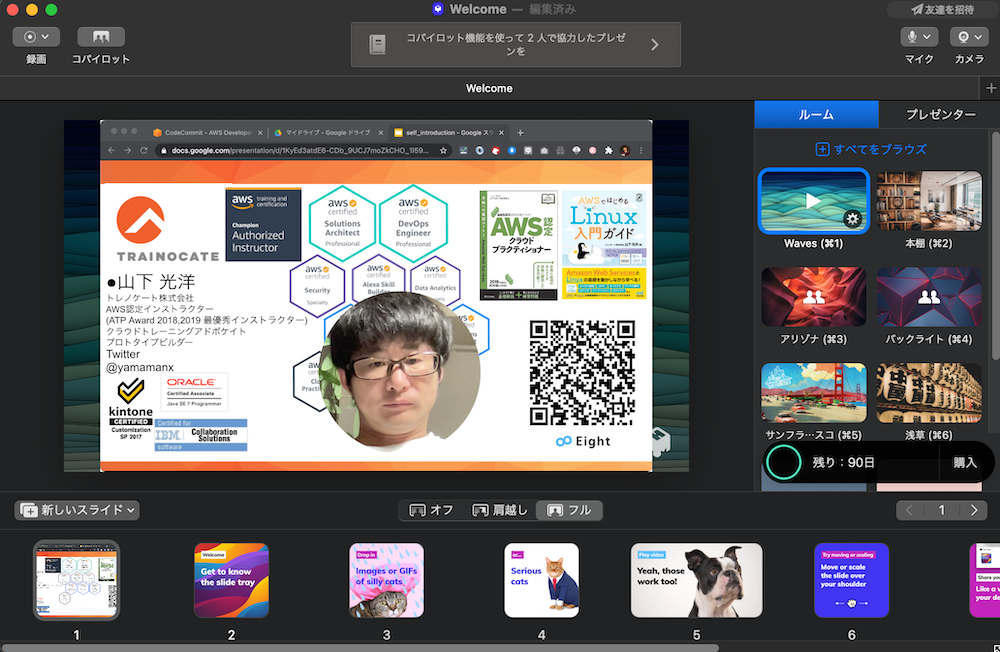1000x652 pixels.
Task: Open the recording (録画) dropdown button
Action: tap(36, 37)
